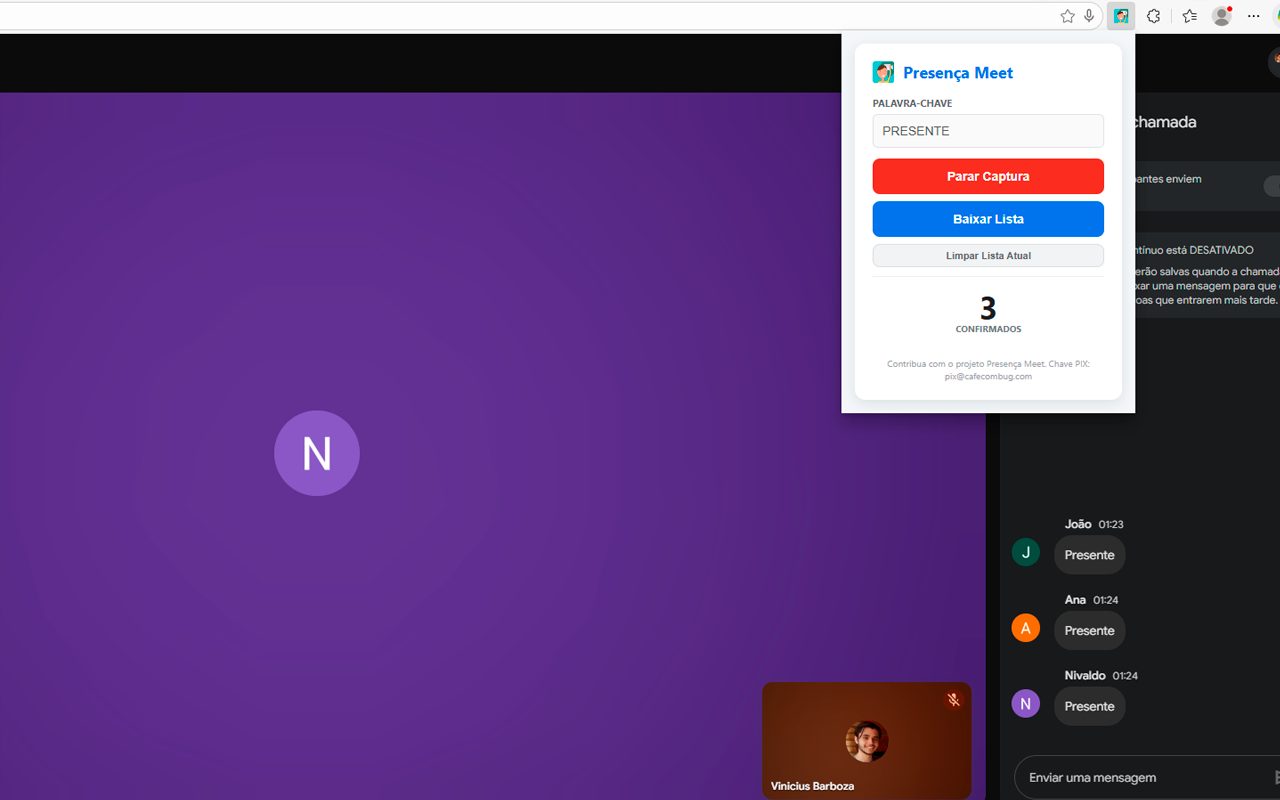This screenshot has height=800, width=1280.
Task: Click the Presença Meet popup title
Action: (x=958, y=73)
